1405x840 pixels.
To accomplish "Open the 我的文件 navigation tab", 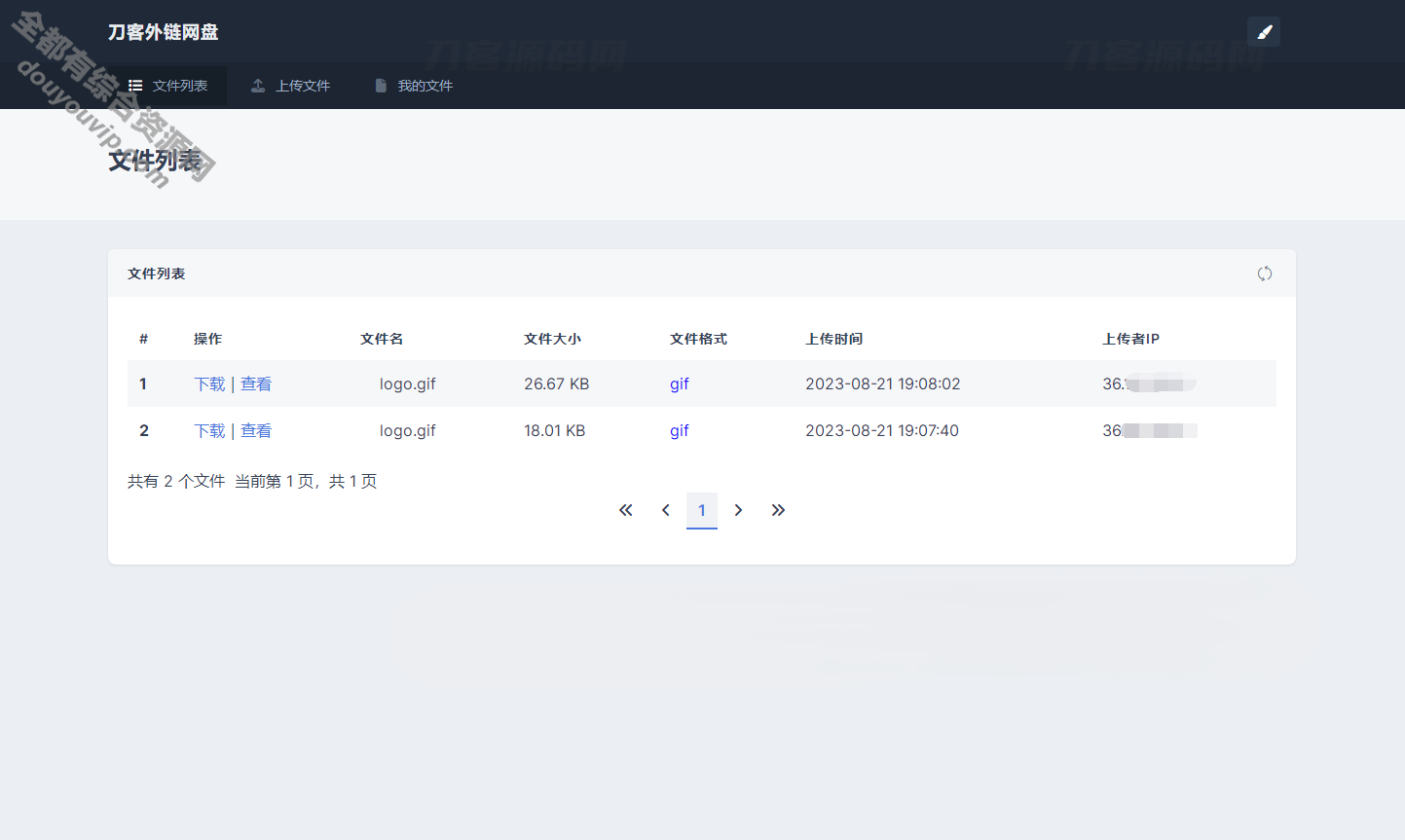I will 413,86.
